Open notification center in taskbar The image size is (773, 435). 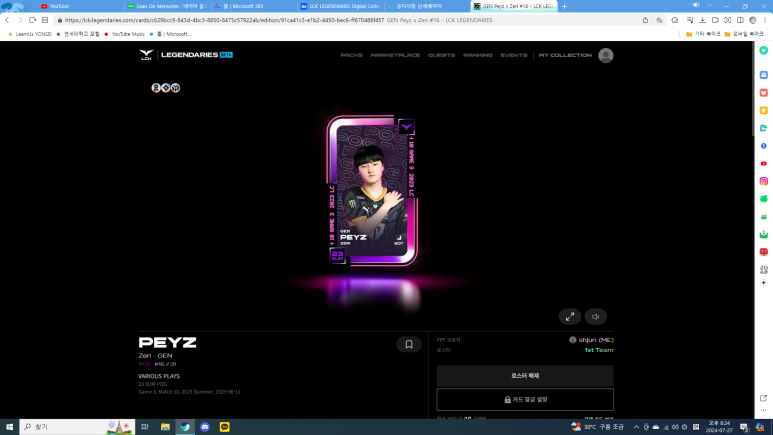coord(744,427)
